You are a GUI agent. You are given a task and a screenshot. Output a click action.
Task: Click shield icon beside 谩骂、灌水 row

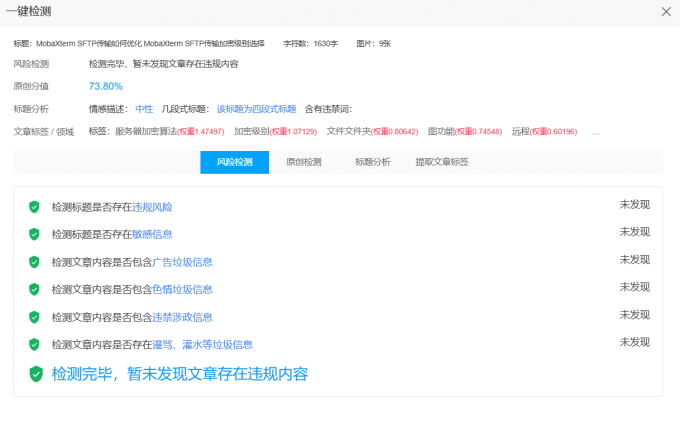click(x=34, y=345)
